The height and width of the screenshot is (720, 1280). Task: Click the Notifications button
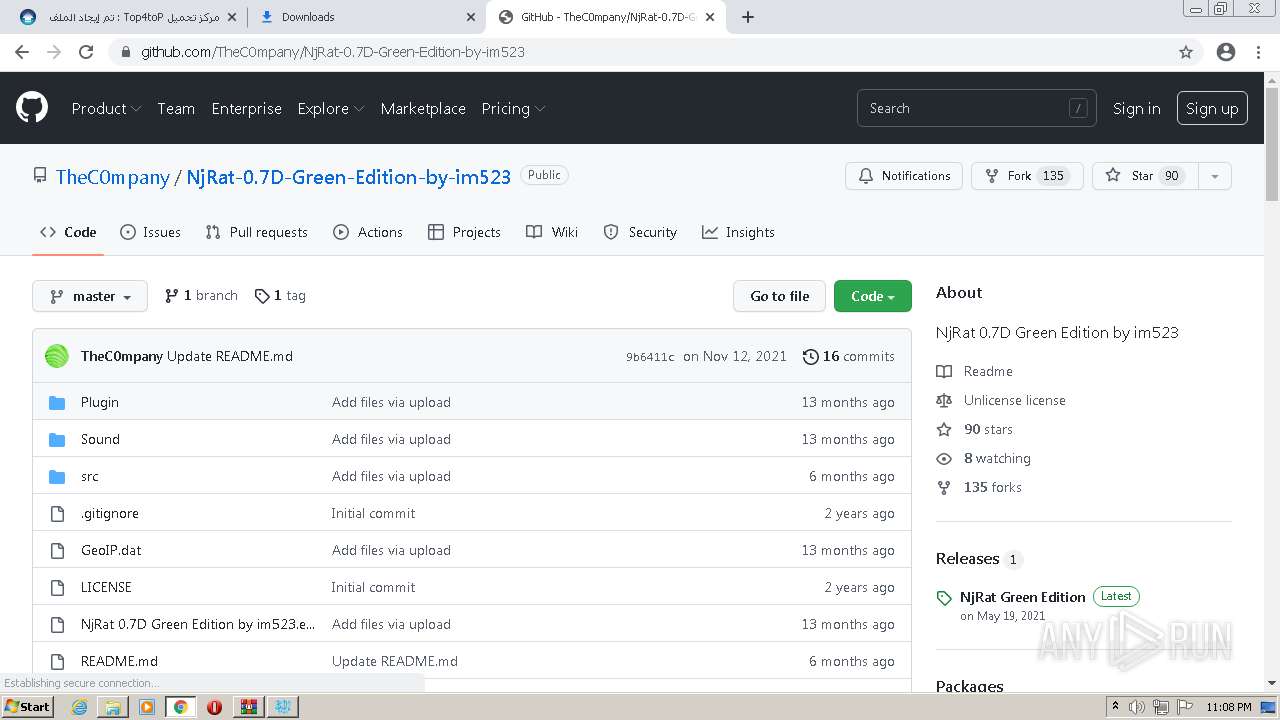pos(904,176)
